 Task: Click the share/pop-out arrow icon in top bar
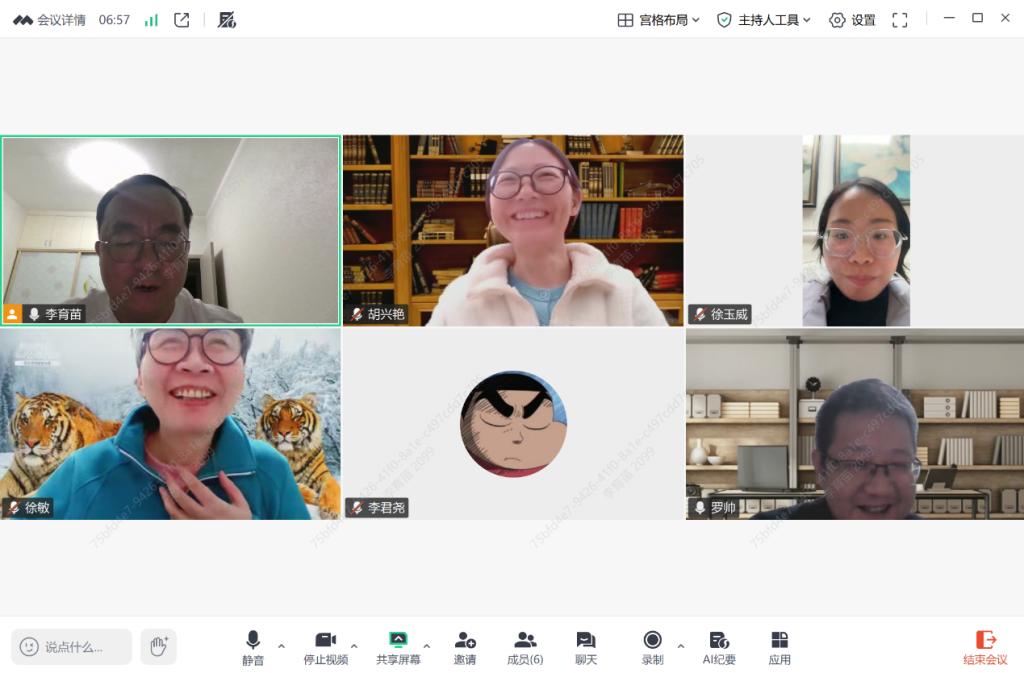(181, 20)
